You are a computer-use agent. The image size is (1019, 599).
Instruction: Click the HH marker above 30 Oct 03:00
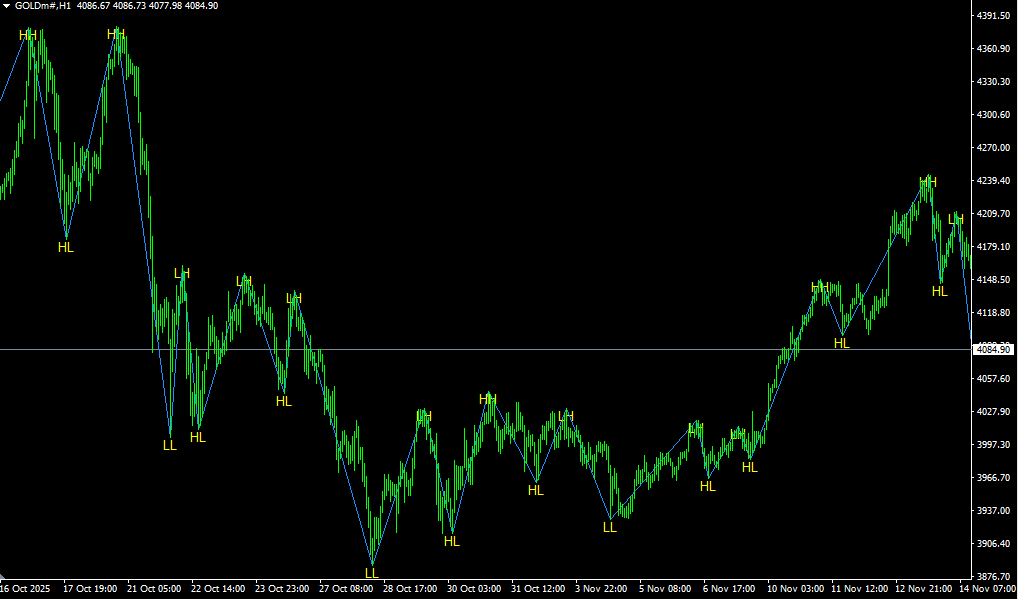[x=488, y=398]
